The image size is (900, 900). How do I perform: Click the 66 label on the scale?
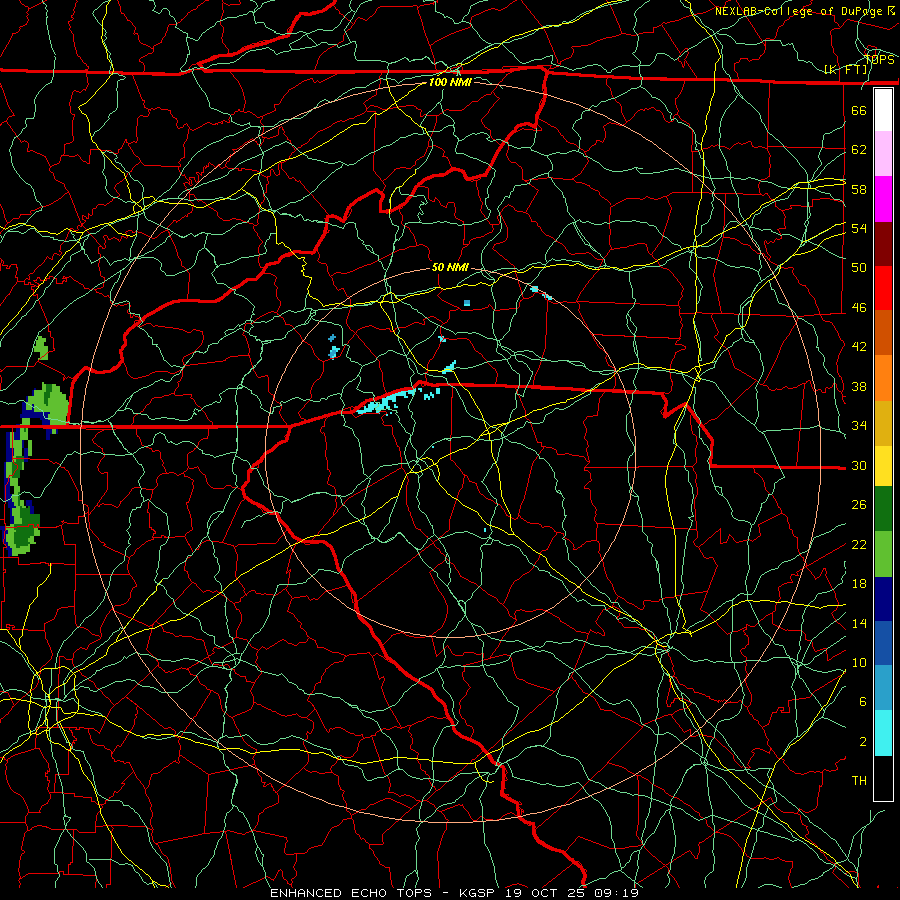point(859,110)
